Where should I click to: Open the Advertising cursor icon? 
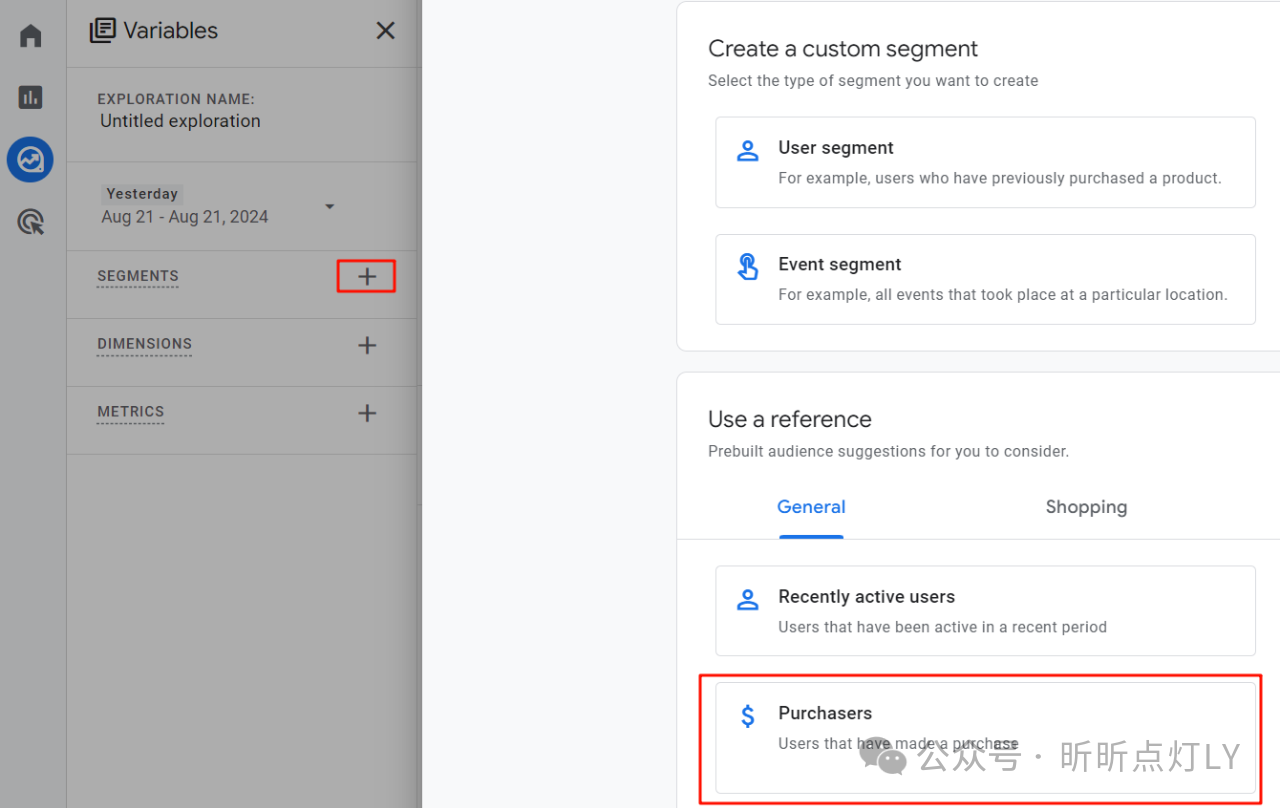[x=31, y=221]
